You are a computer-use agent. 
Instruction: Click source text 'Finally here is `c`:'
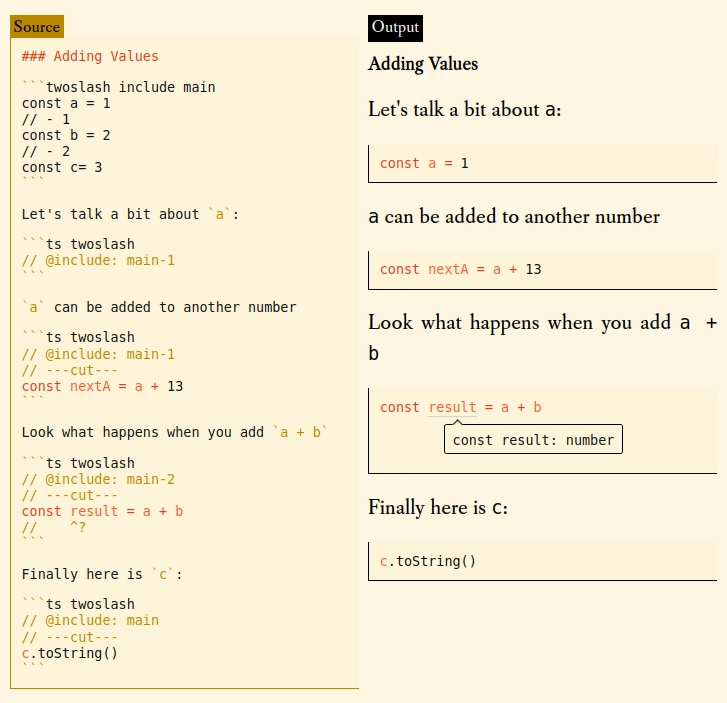click(102, 574)
